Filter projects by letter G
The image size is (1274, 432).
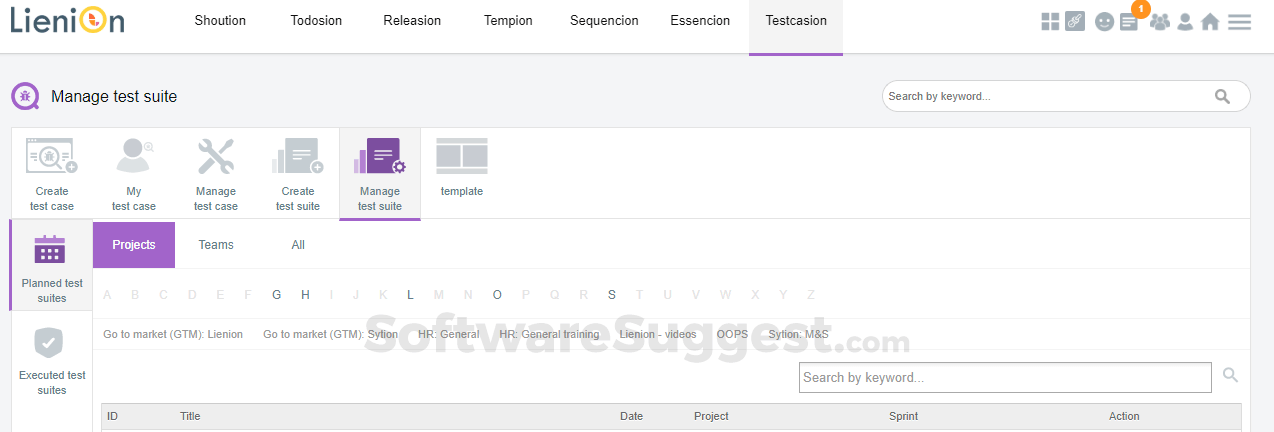[277, 294]
